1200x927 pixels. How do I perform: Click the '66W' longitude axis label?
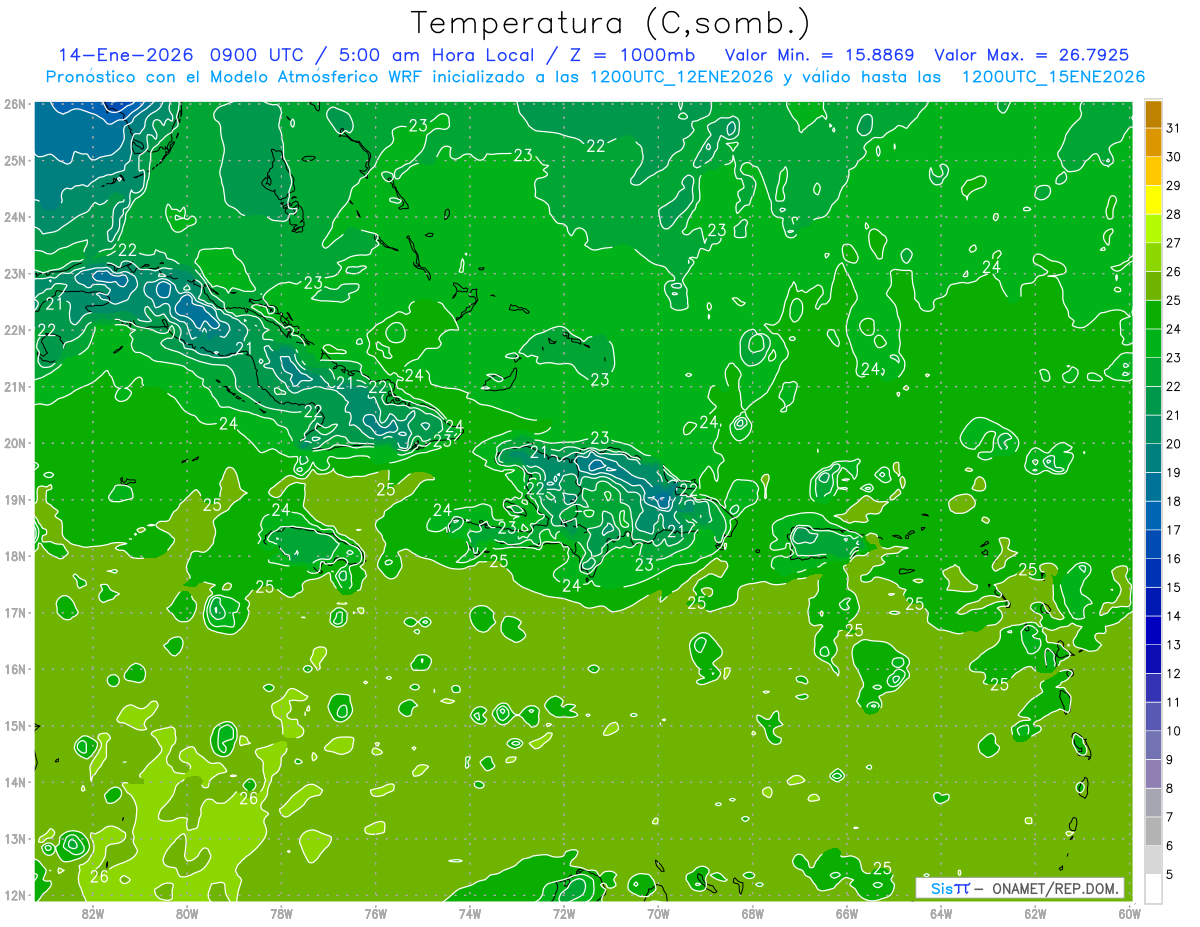click(x=846, y=913)
